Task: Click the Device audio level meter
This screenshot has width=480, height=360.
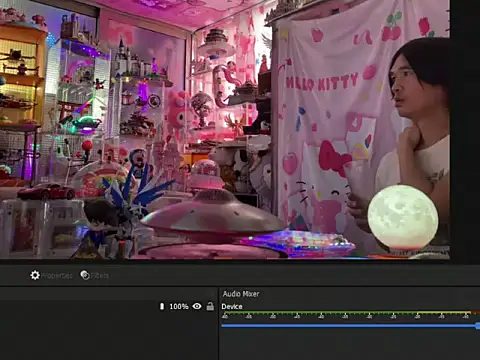Action: pos(350,314)
